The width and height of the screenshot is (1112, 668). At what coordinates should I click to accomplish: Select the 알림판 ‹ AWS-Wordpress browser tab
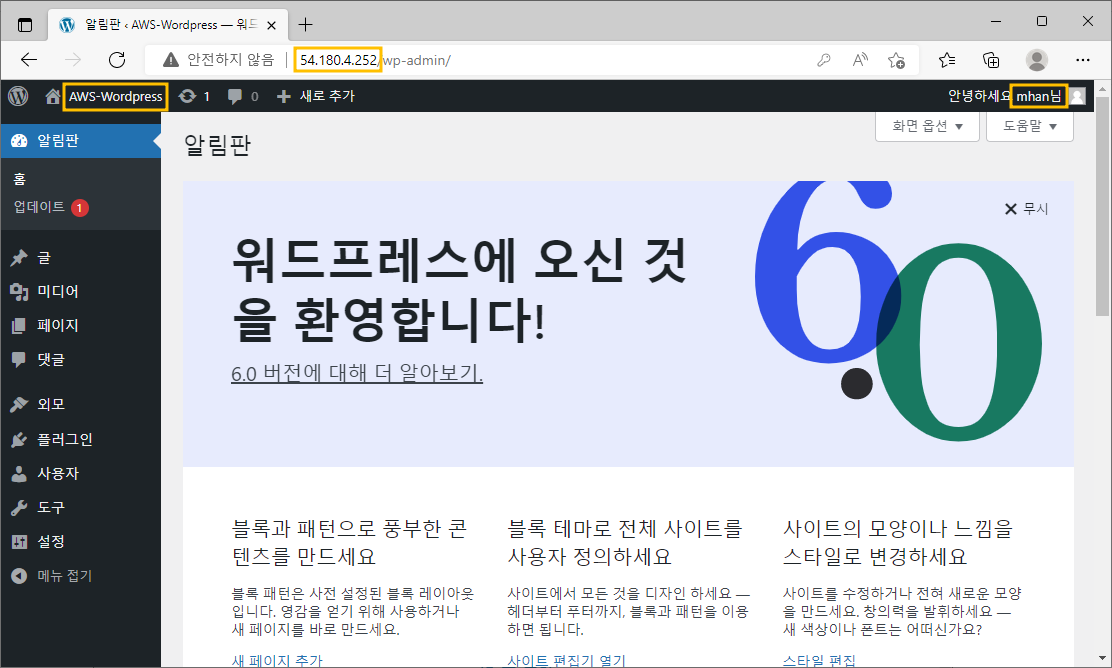click(168, 25)
